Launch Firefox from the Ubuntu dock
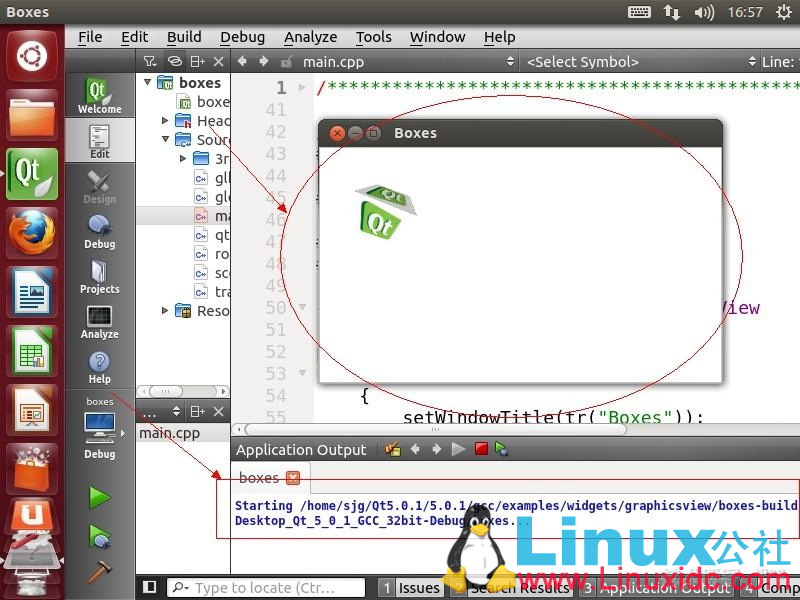 click(x=31, y=235)
